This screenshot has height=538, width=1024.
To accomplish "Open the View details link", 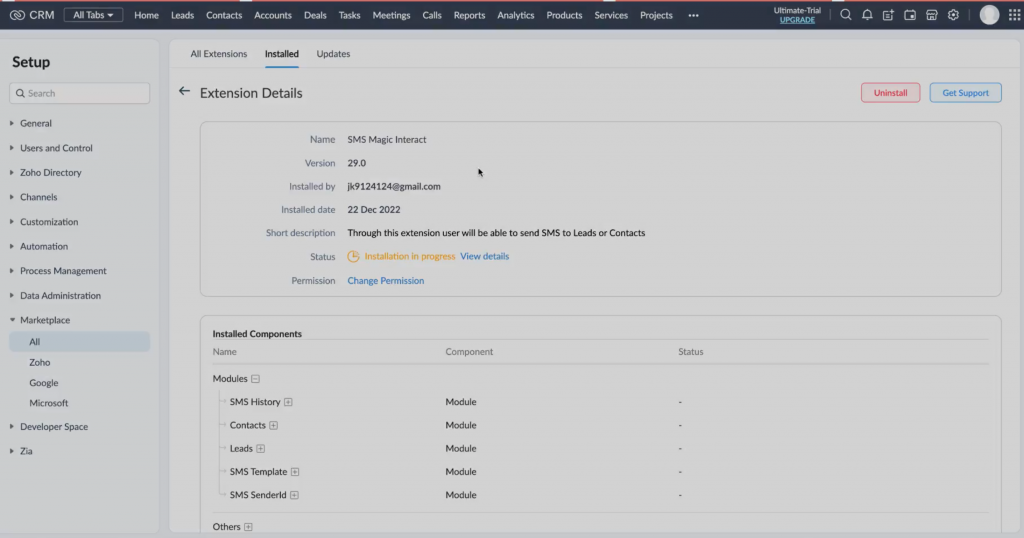I will (485, 257).
